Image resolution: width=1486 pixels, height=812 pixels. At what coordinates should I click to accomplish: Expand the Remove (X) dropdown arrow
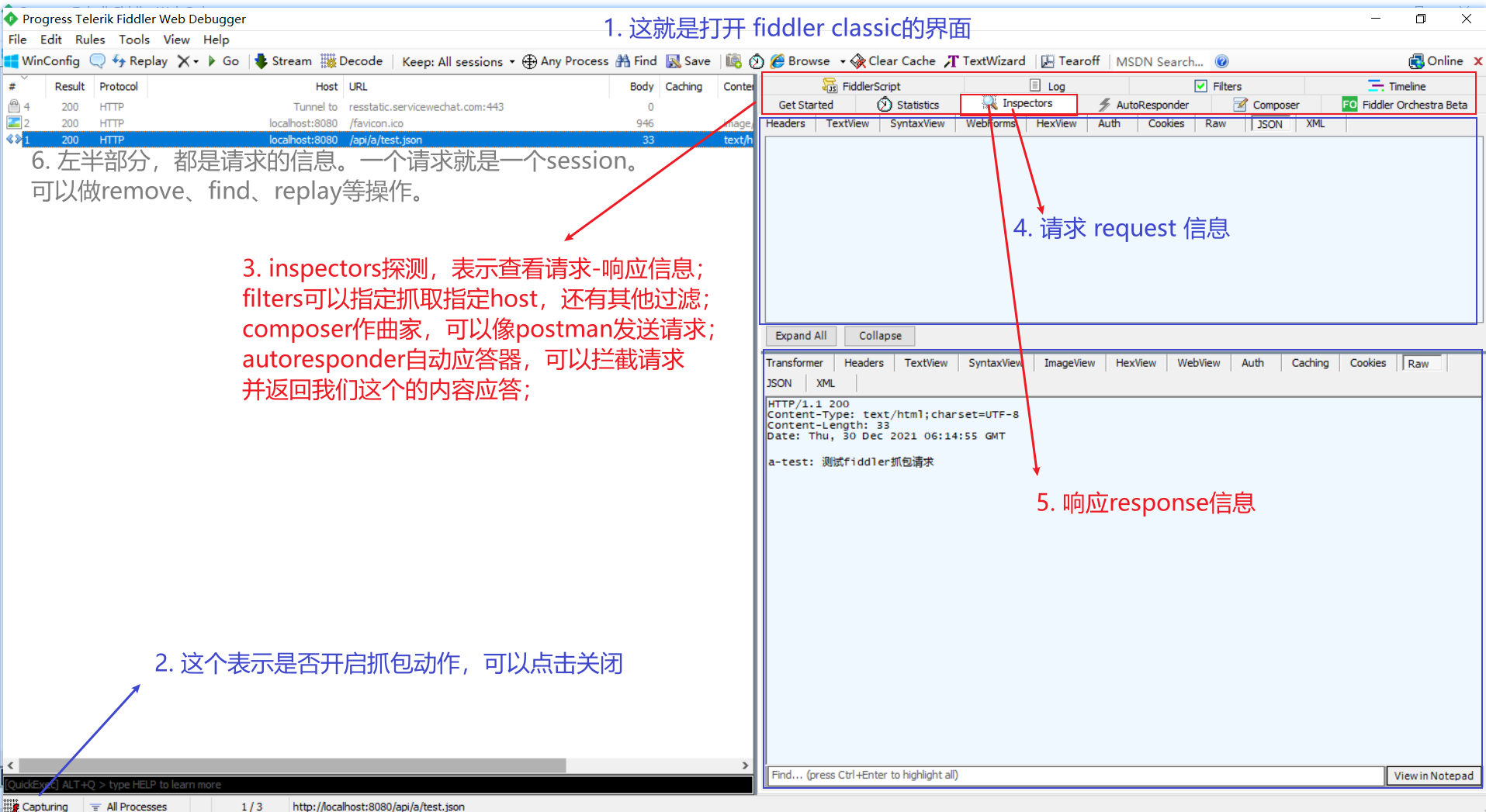pos(196,62)
